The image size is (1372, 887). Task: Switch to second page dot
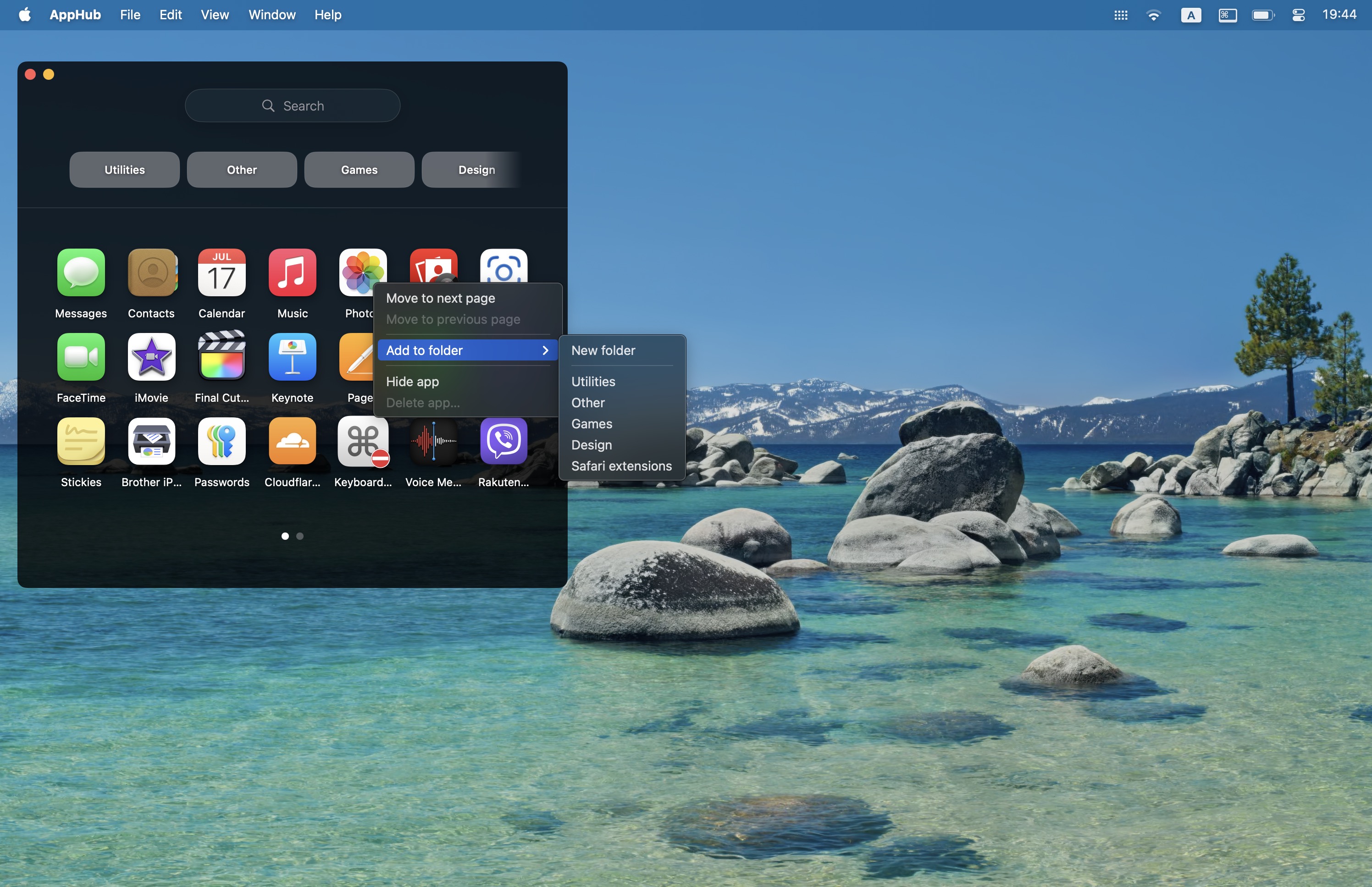point(300,536)
